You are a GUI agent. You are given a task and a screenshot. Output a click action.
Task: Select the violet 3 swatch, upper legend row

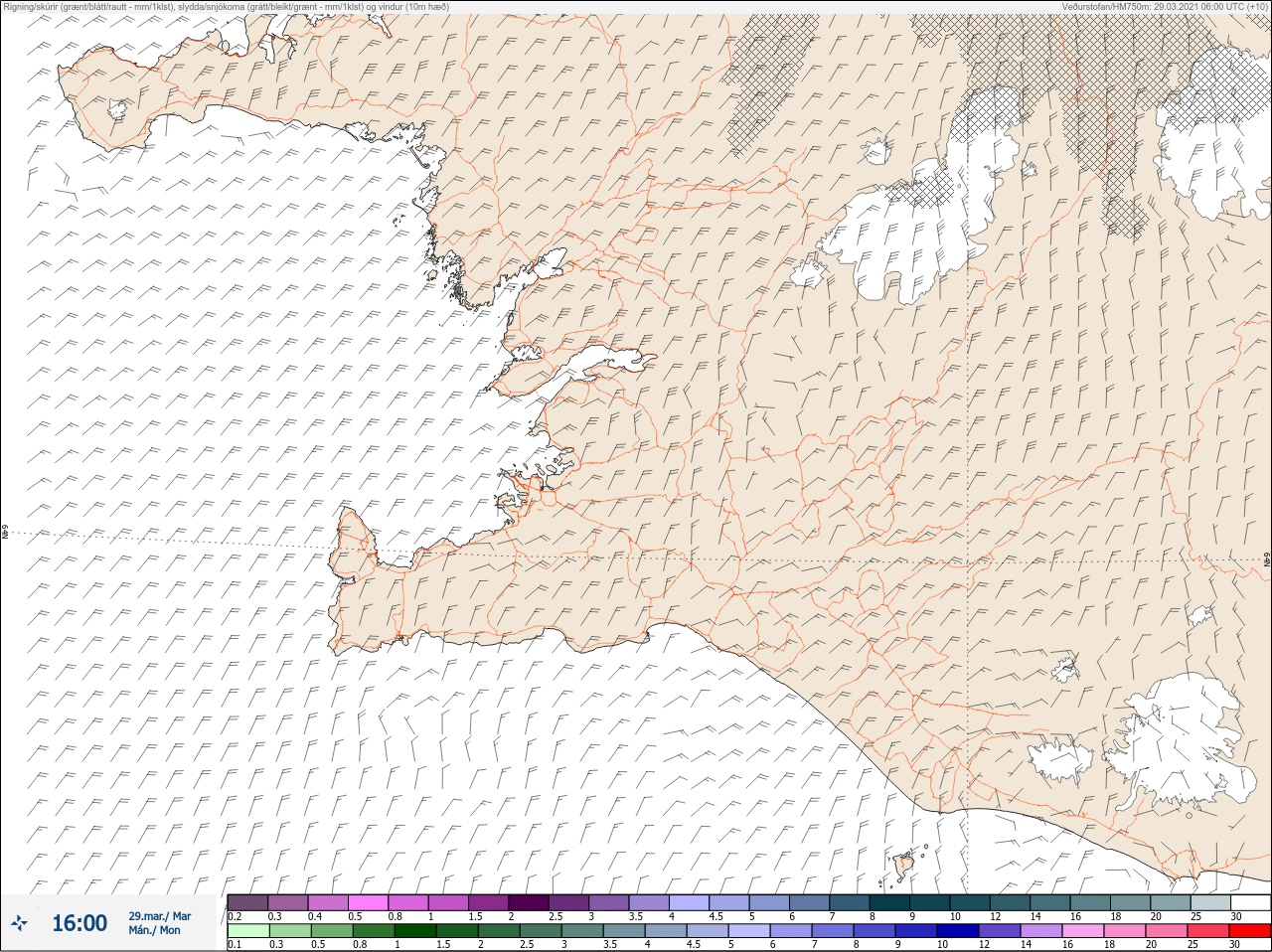[609, 902]
